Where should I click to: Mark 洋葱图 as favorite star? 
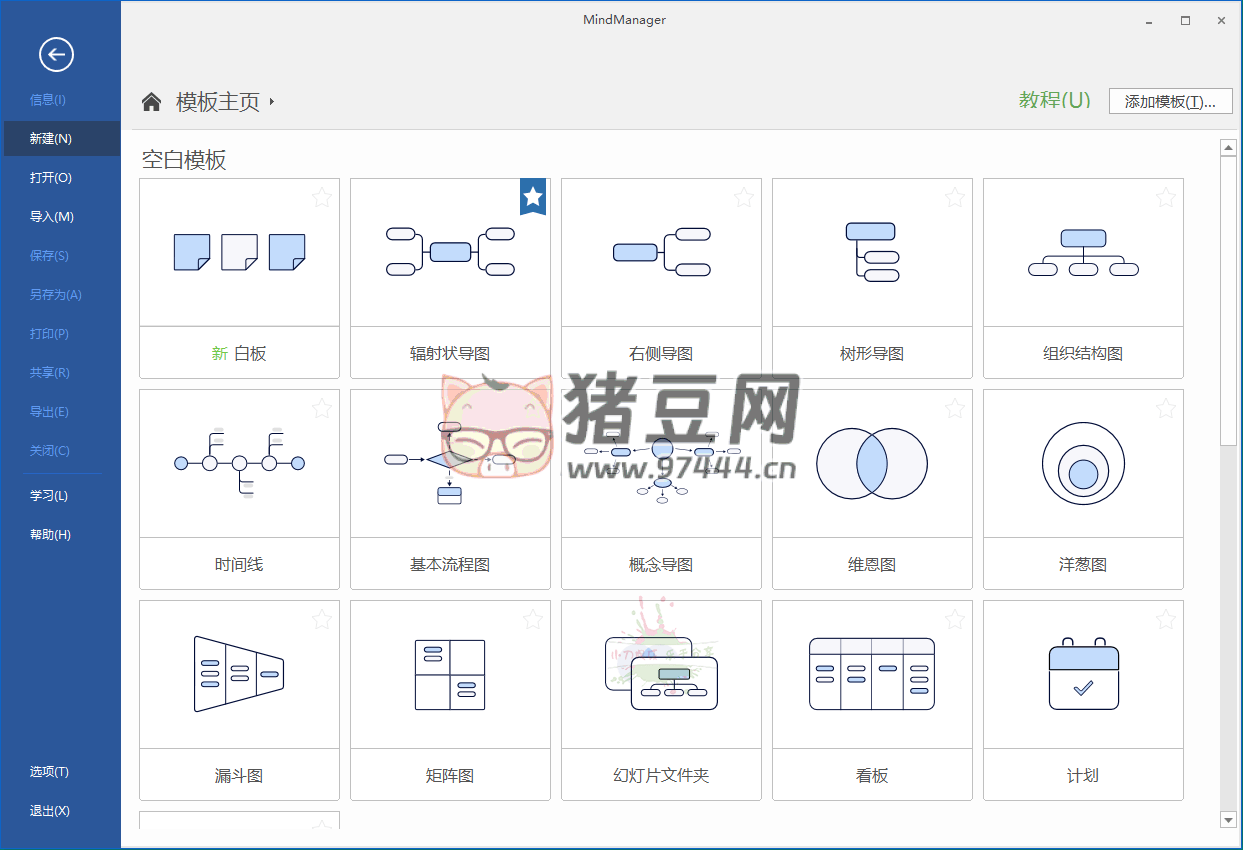click(x=1166, y=408)
